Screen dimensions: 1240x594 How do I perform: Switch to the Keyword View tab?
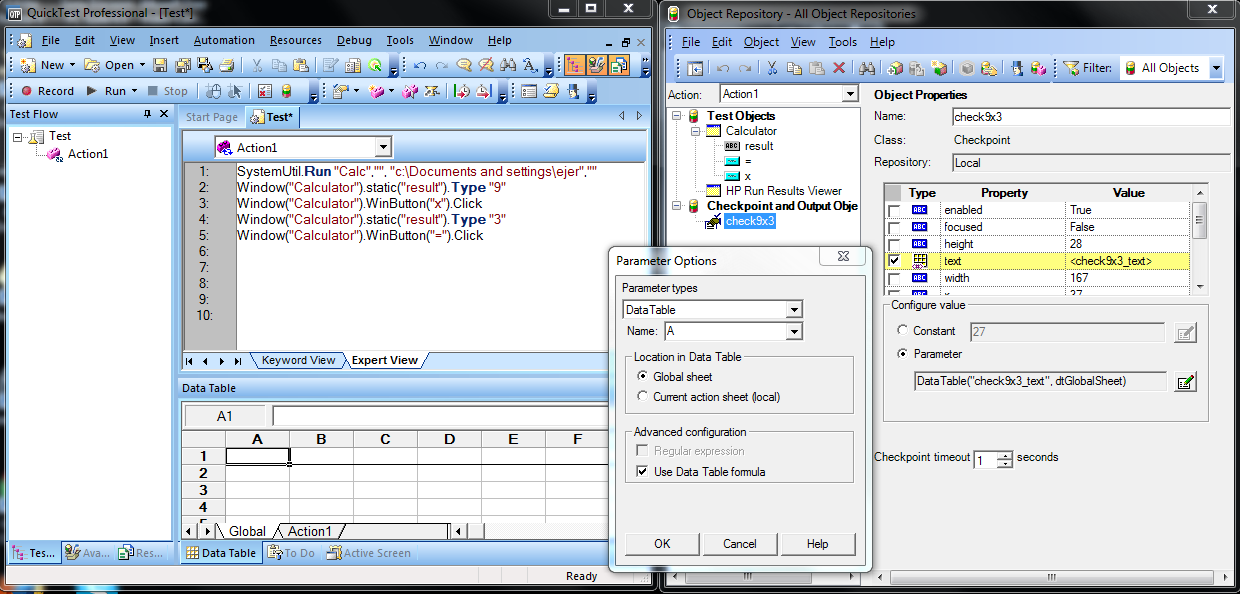(x=298, y=360)
